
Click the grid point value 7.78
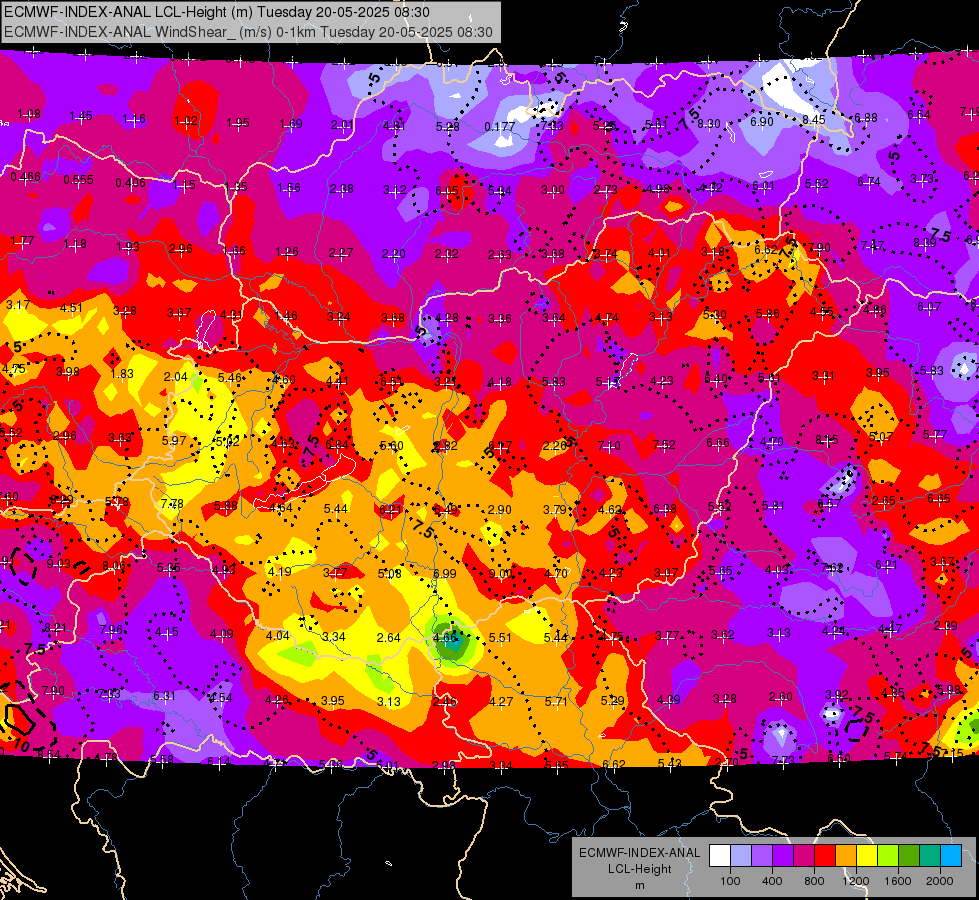pyautogui.click(x=172, y=503)
